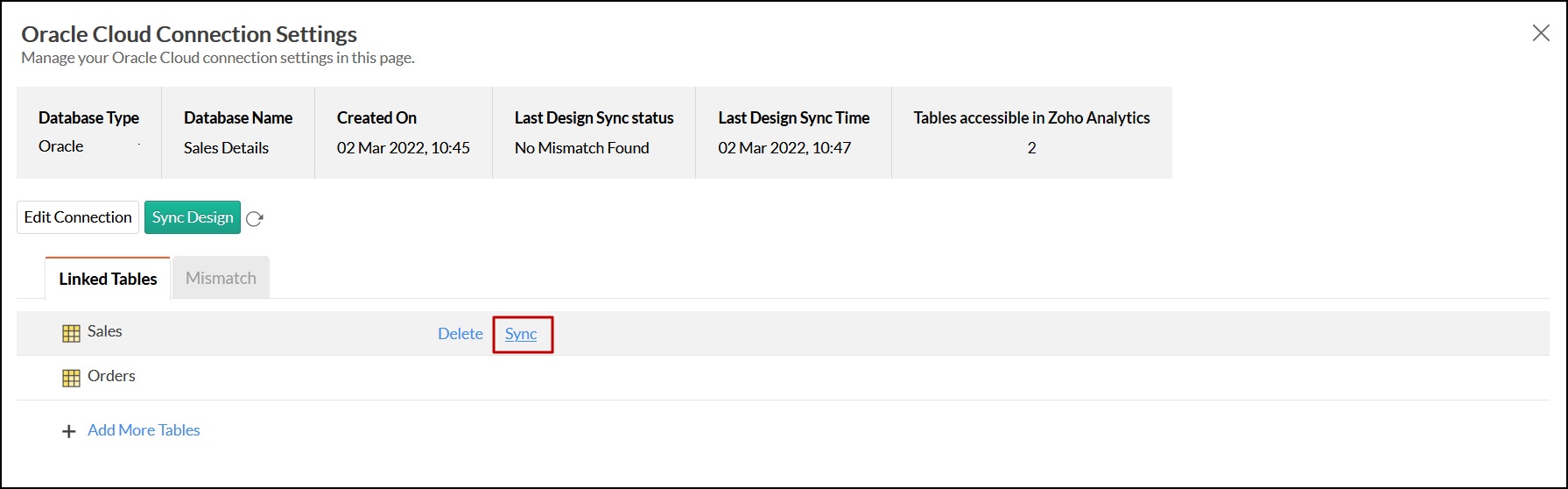Image resolution: width=1568 pixels, height=489 pixels.
Task: Open the Add More Tables link
Action: tap(144, 430)
